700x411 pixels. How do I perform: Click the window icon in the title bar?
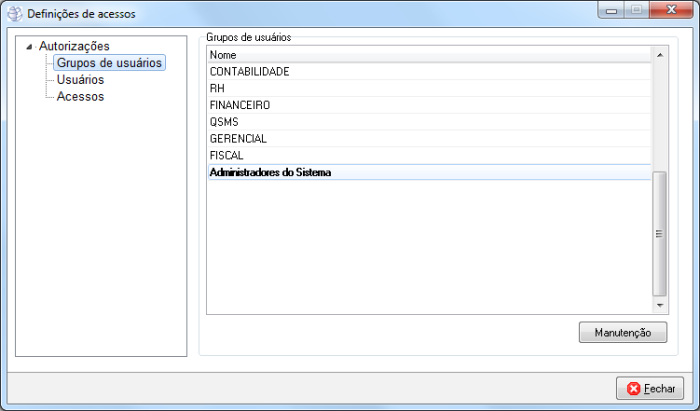(x=14, y=14)
